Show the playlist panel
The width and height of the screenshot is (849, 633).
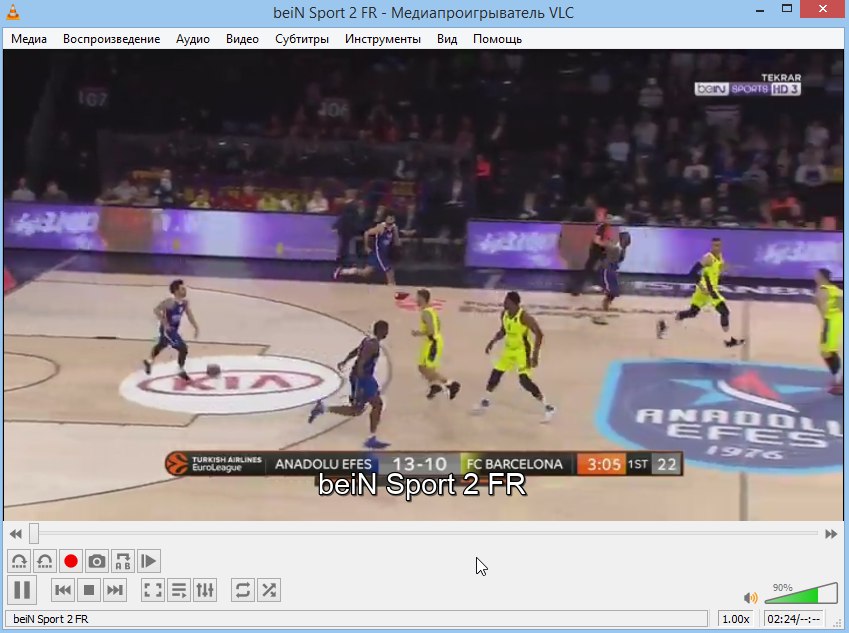tap(179, 590)
